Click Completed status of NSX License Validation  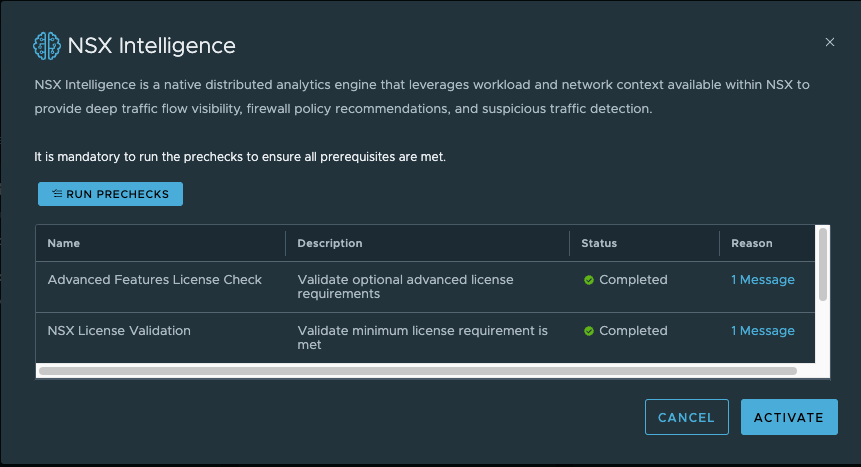[x=633, y=331]
